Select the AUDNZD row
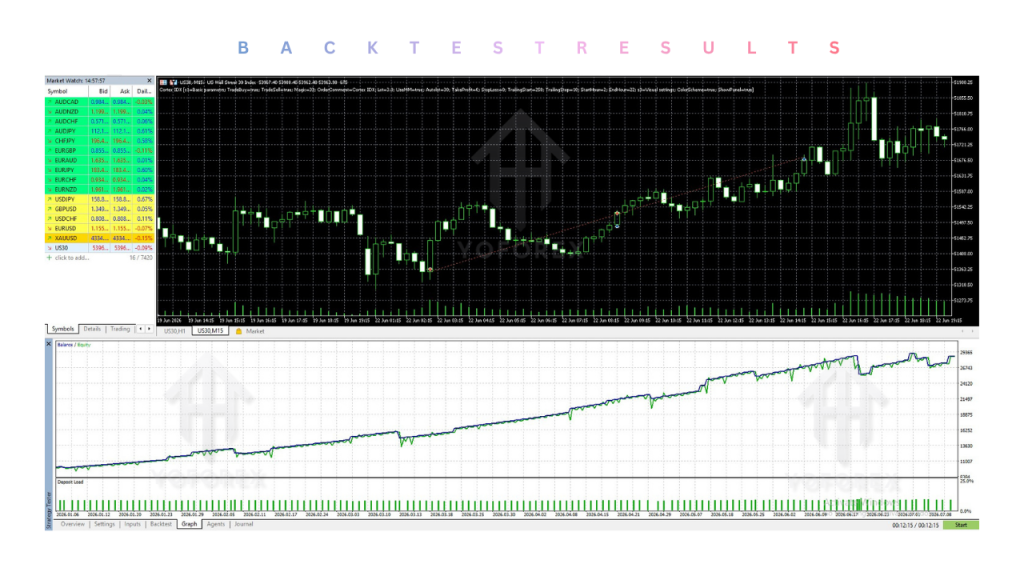The width and height of the screenshot is (1024, 576). [99, 112]
